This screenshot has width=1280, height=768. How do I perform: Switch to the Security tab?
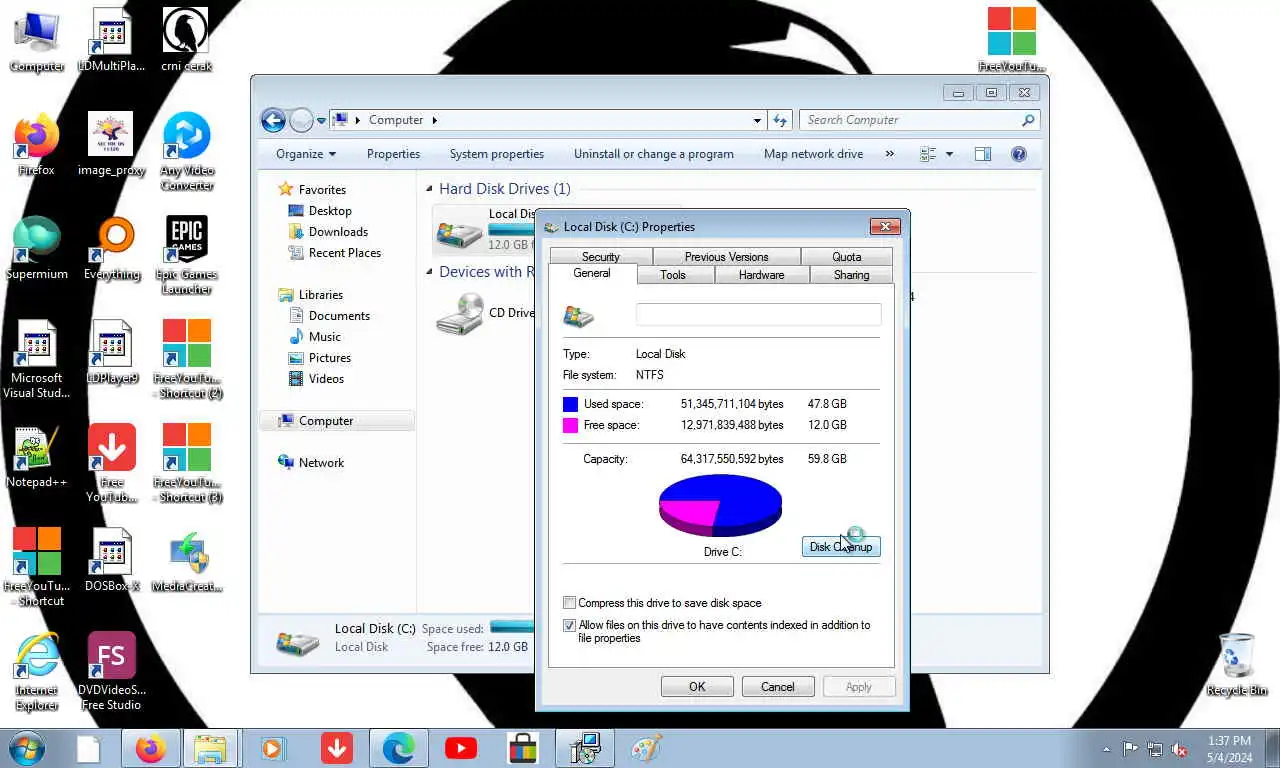[601, 257]
